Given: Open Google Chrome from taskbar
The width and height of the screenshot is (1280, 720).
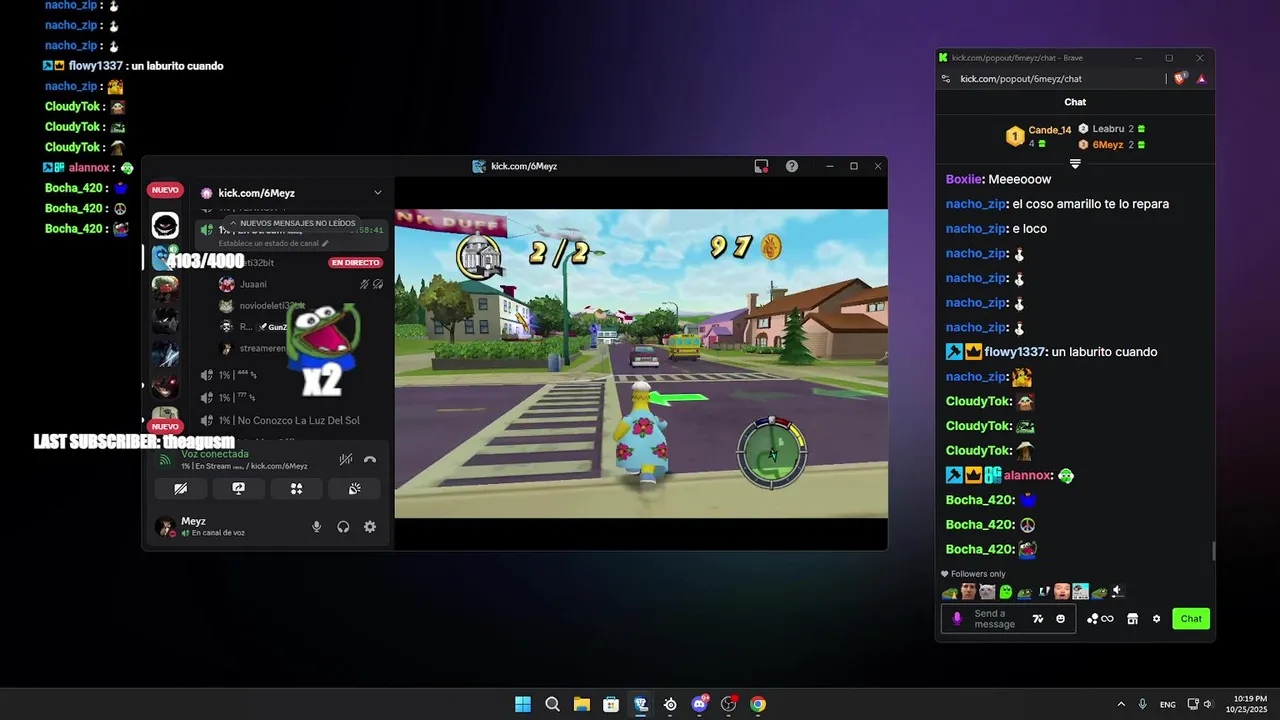Looking at the screenshot, I should pyautogui.click(x=758, y=704).
